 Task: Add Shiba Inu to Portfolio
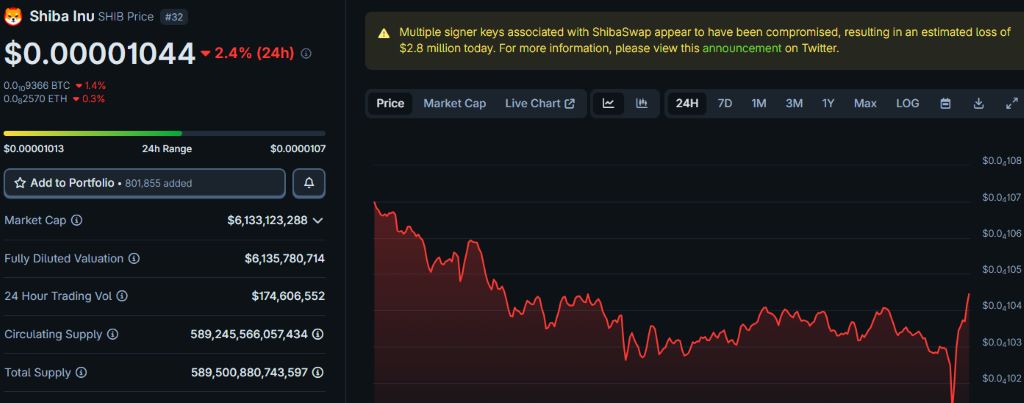144,183
